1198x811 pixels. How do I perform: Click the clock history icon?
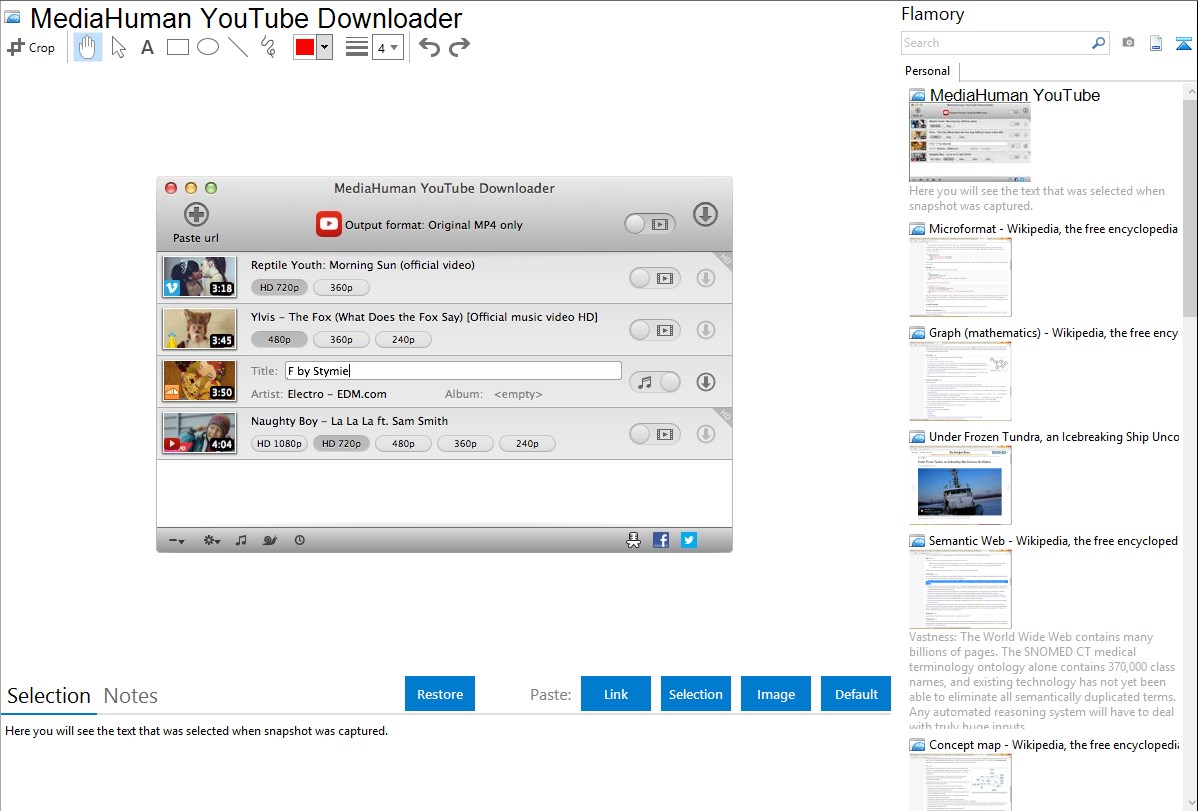coord(300,540)
